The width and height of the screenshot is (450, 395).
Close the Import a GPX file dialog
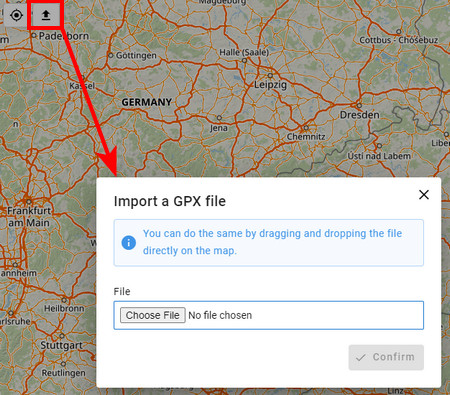pyautogui.click(x=424, y=195)
